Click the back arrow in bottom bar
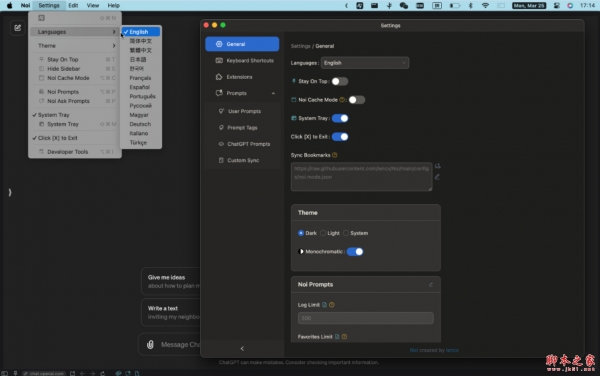The height and width of the screenshot is (376, 600). pyautogui.click(x=82, y=373)
